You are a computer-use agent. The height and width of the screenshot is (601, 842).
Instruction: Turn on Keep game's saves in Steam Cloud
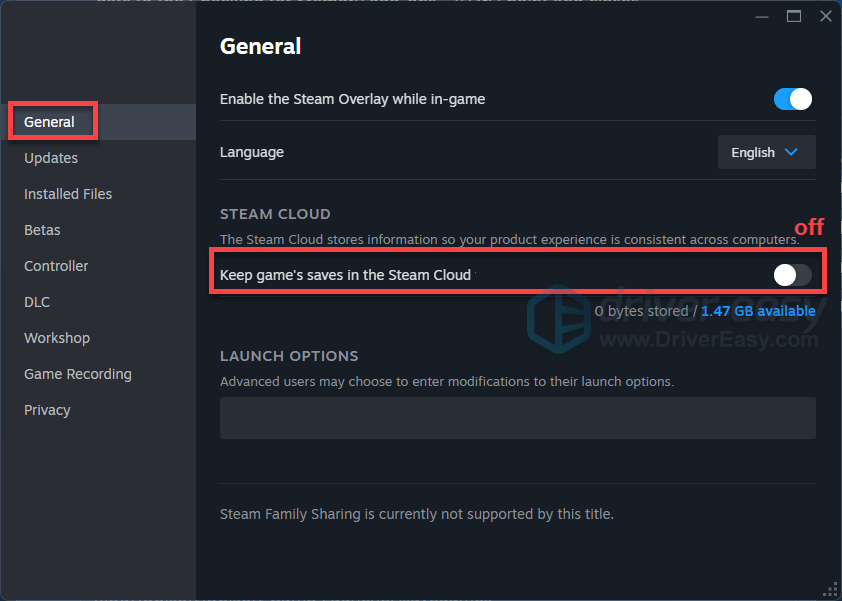pos(793,275)
